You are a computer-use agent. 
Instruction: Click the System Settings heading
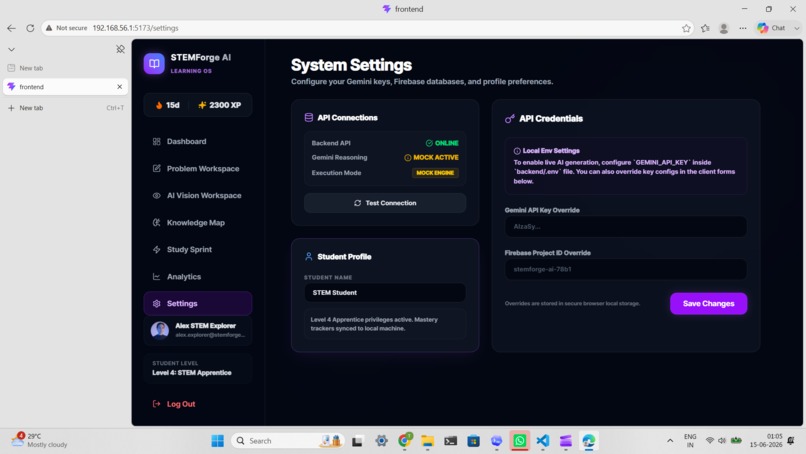click(351, 65)
